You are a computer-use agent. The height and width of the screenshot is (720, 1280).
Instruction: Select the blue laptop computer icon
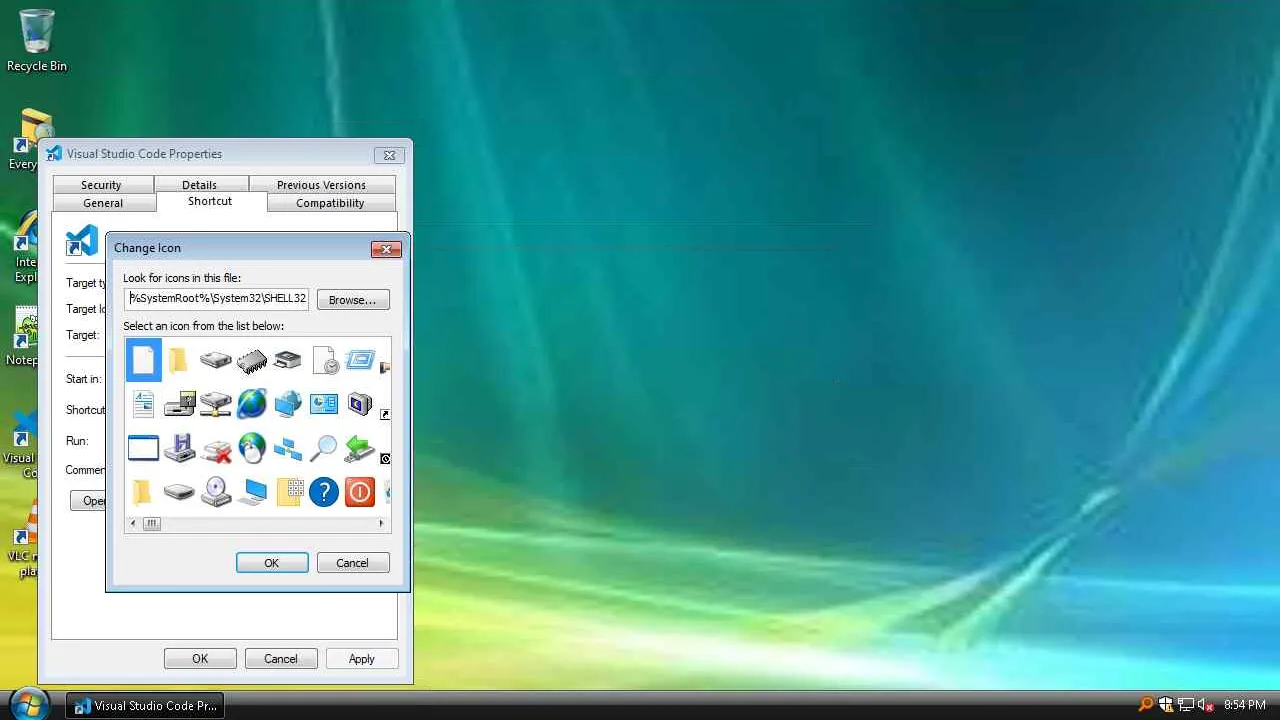[x=252, y=492]
